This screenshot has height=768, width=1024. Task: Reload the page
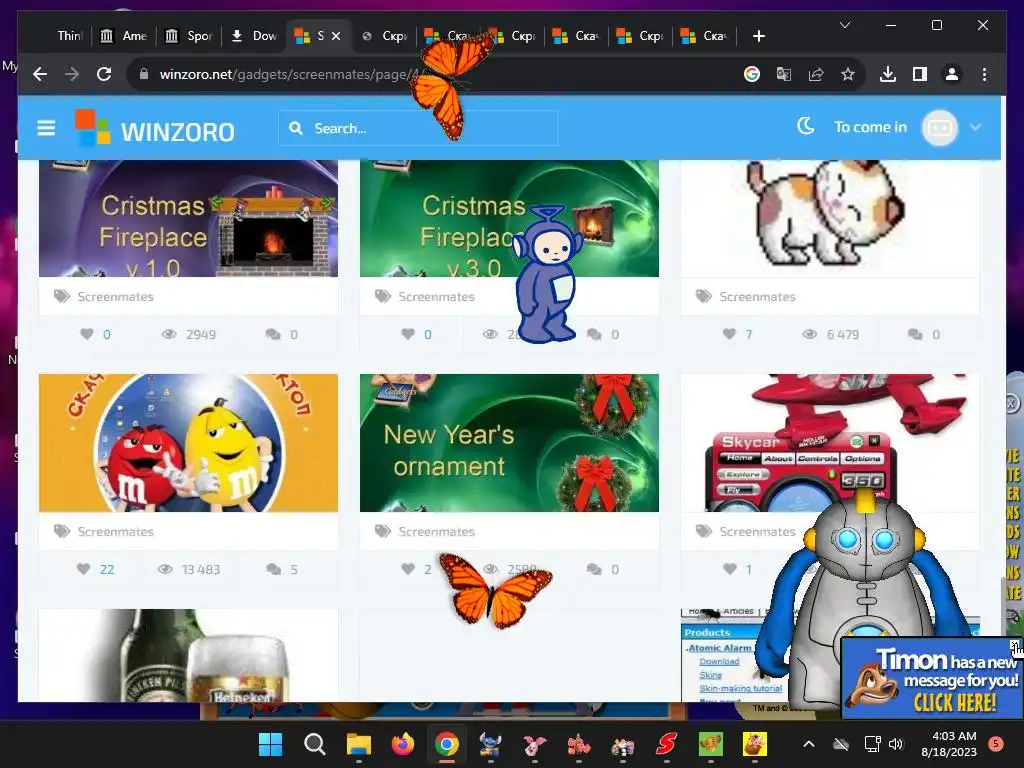point(104,74)
